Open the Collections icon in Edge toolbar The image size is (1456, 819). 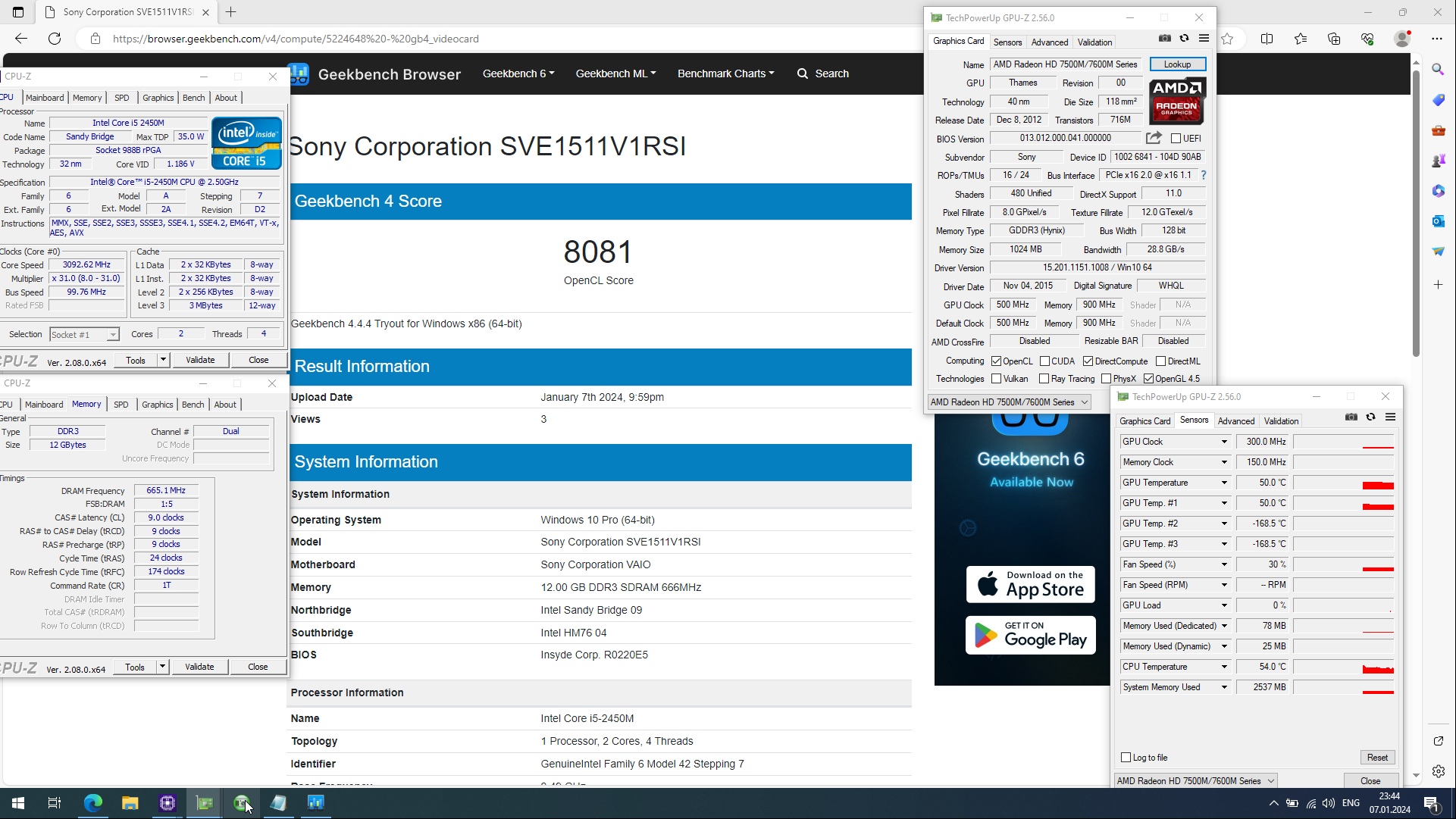pos(1334,39)
